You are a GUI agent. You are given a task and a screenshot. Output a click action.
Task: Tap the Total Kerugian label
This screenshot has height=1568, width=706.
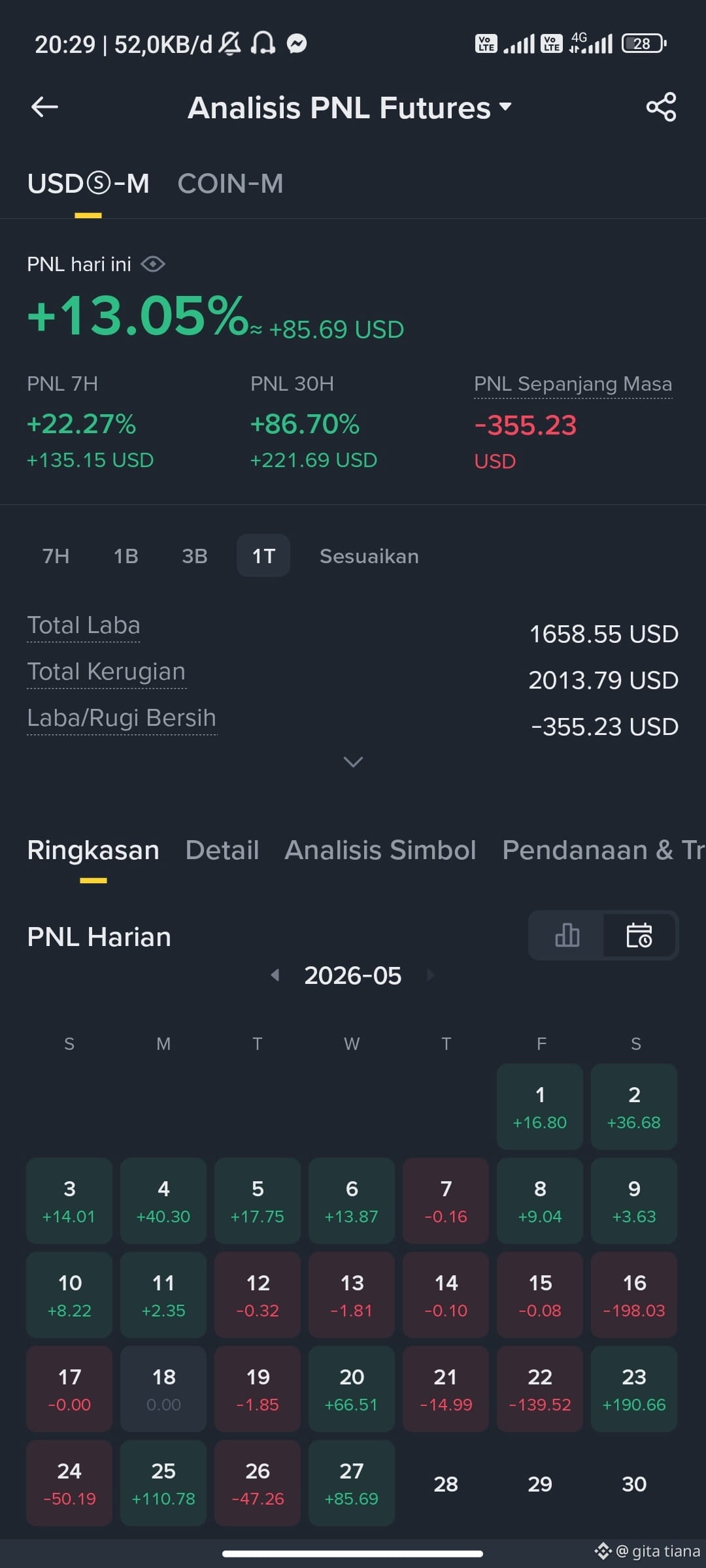(x=107, y=672)
